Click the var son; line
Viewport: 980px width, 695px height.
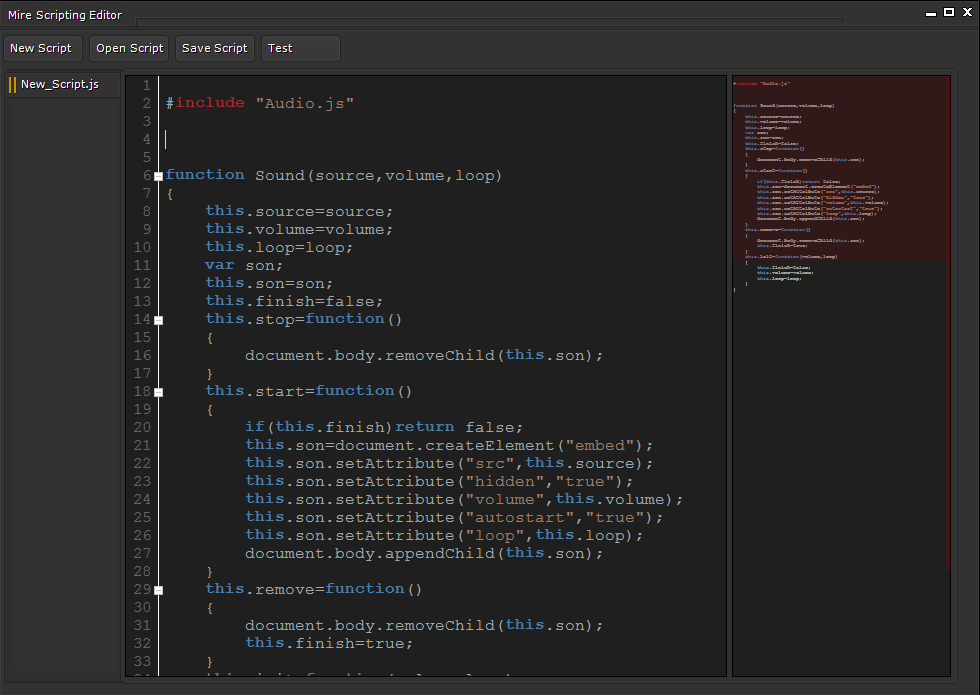(x=244, y=266)
